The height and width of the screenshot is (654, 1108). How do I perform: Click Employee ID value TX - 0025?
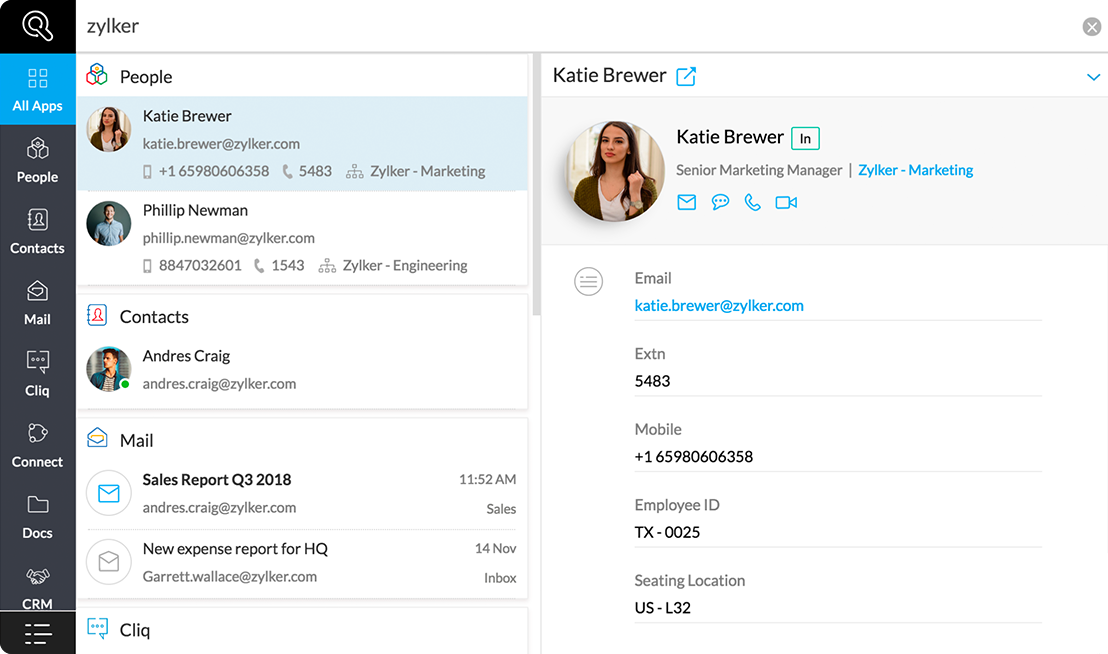point(667,532)
